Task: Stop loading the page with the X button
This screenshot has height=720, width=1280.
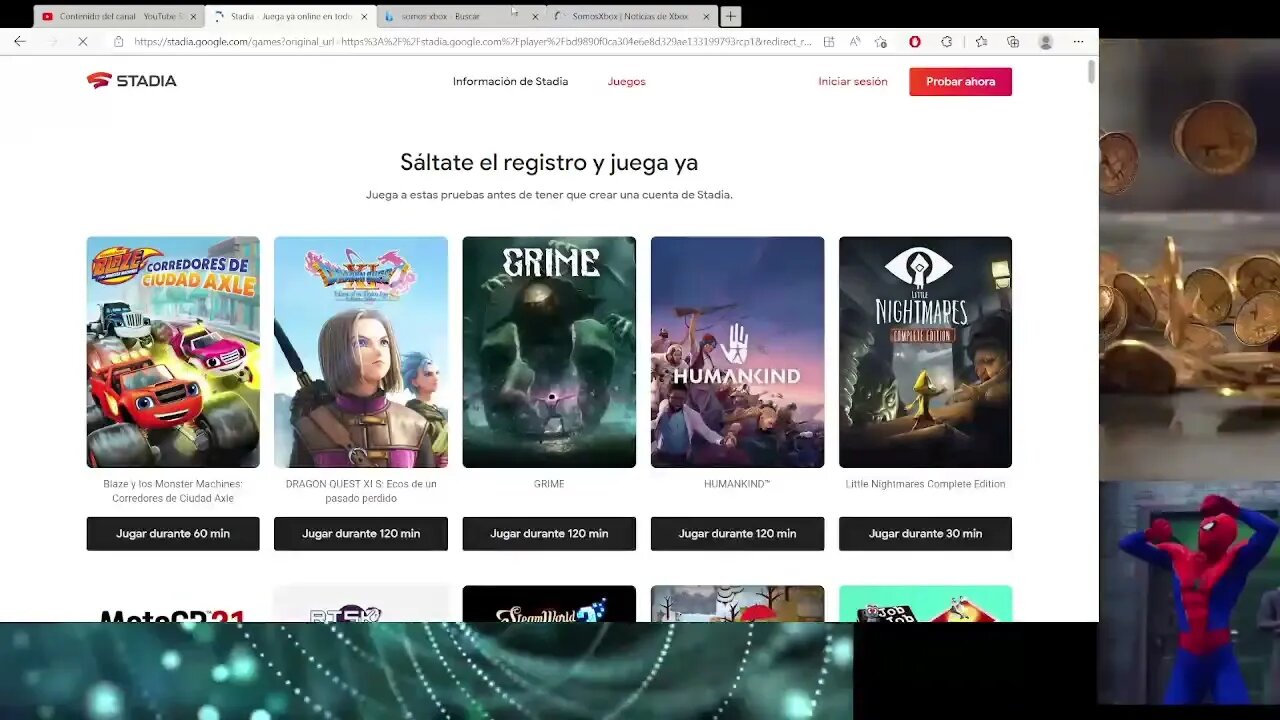Action: (x=83, y=42)
